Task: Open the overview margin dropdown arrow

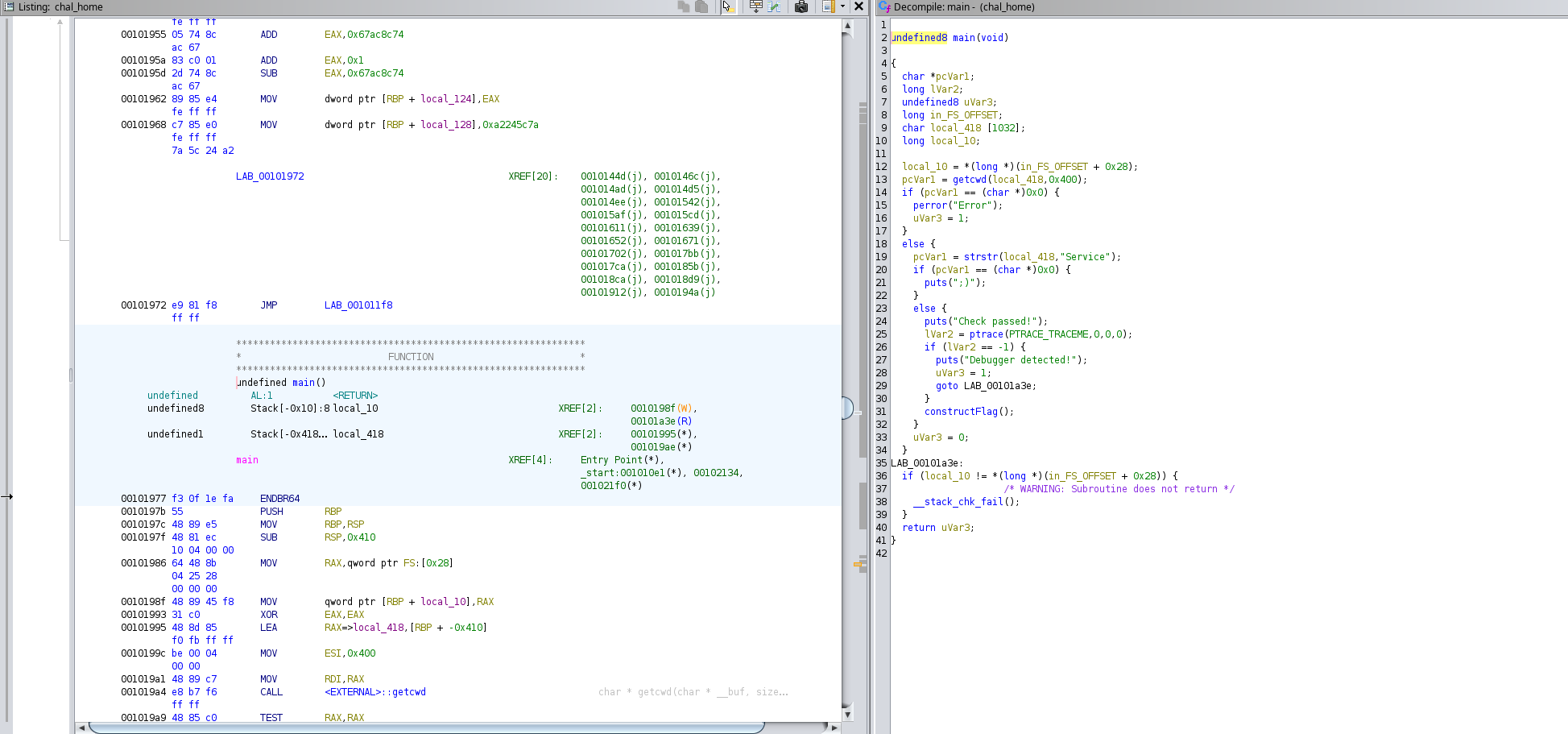Action: [842, 6]
